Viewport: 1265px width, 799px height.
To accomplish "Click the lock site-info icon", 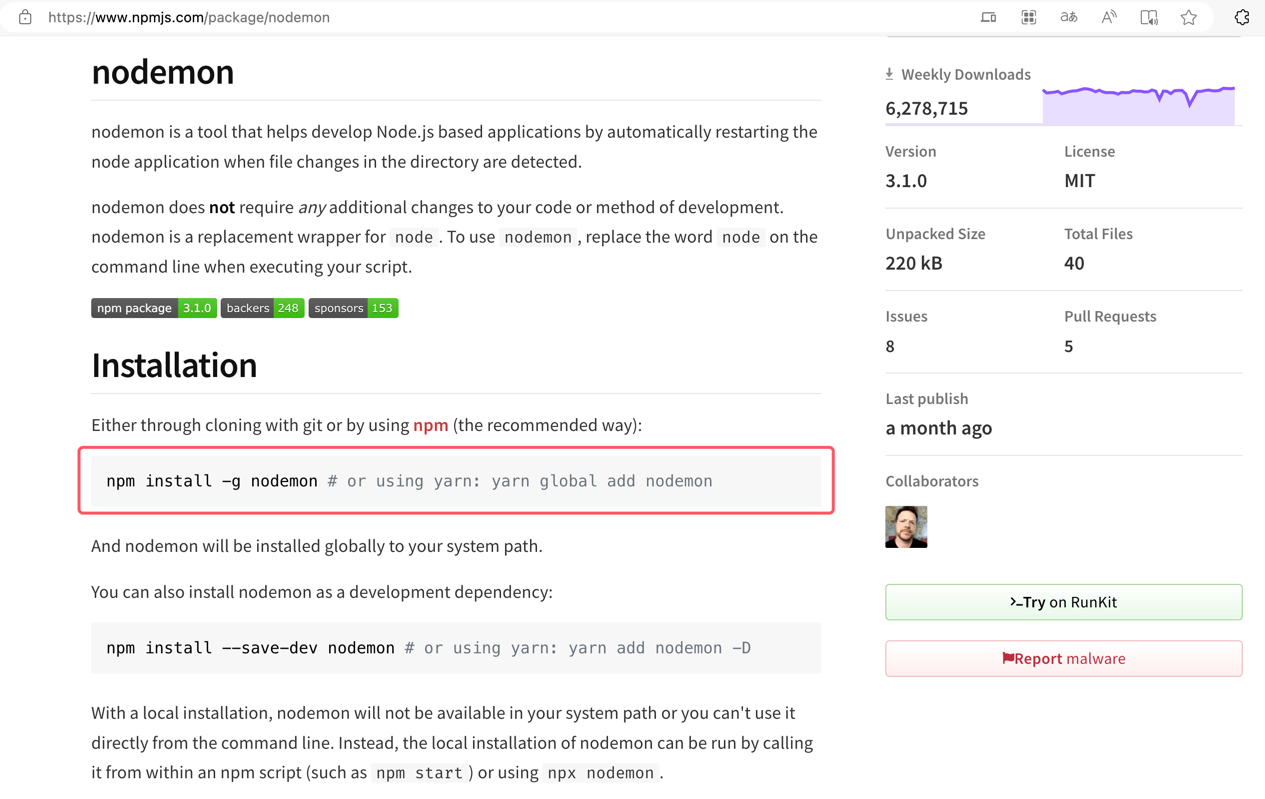I will [25, 17].
